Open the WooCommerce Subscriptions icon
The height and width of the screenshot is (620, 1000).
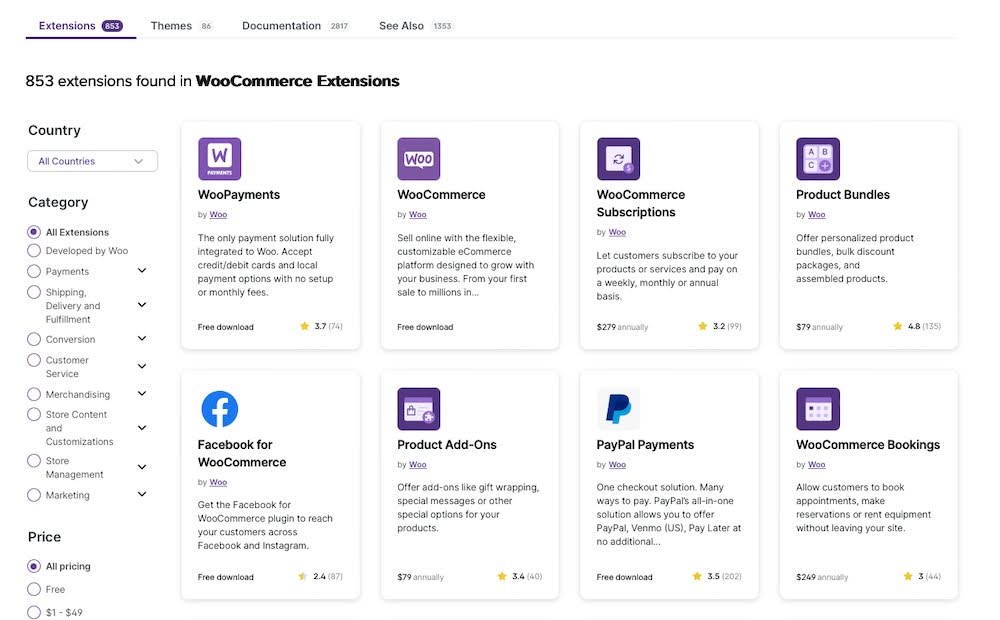pos(618,159)
